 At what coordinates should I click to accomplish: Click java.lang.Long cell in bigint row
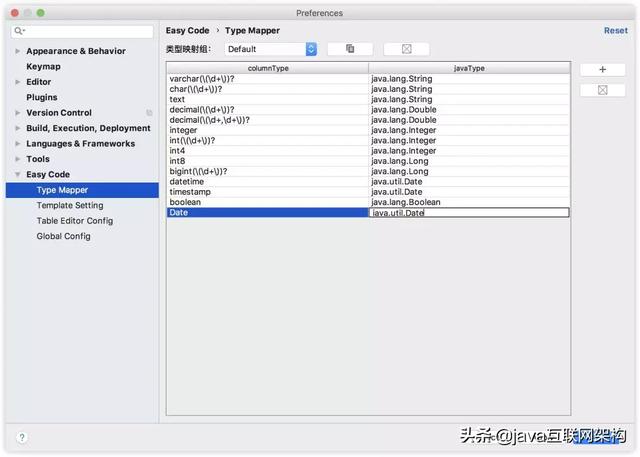pos(469,171)
